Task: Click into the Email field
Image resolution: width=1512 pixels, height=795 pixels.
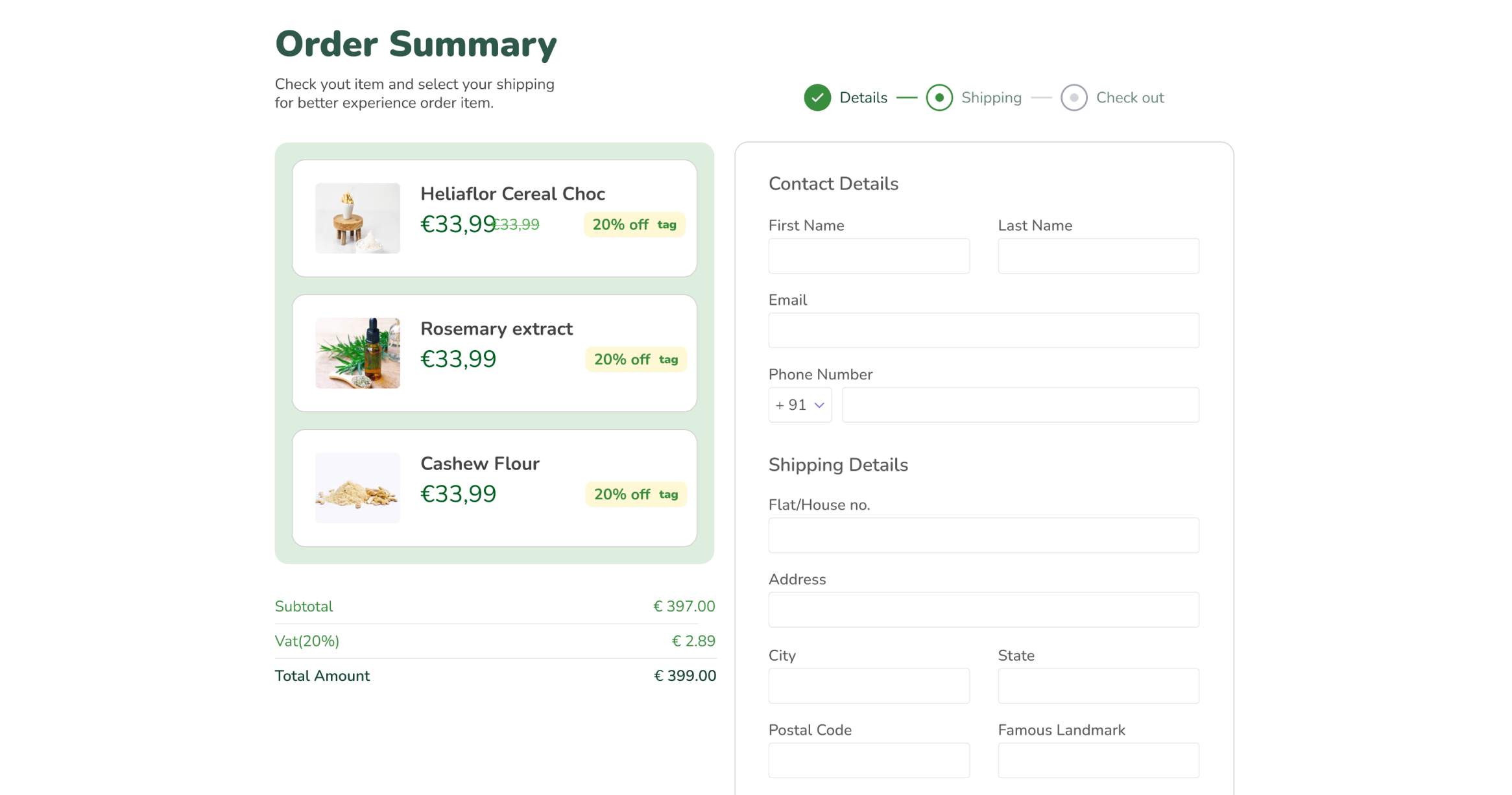Action: coord(983,331)
